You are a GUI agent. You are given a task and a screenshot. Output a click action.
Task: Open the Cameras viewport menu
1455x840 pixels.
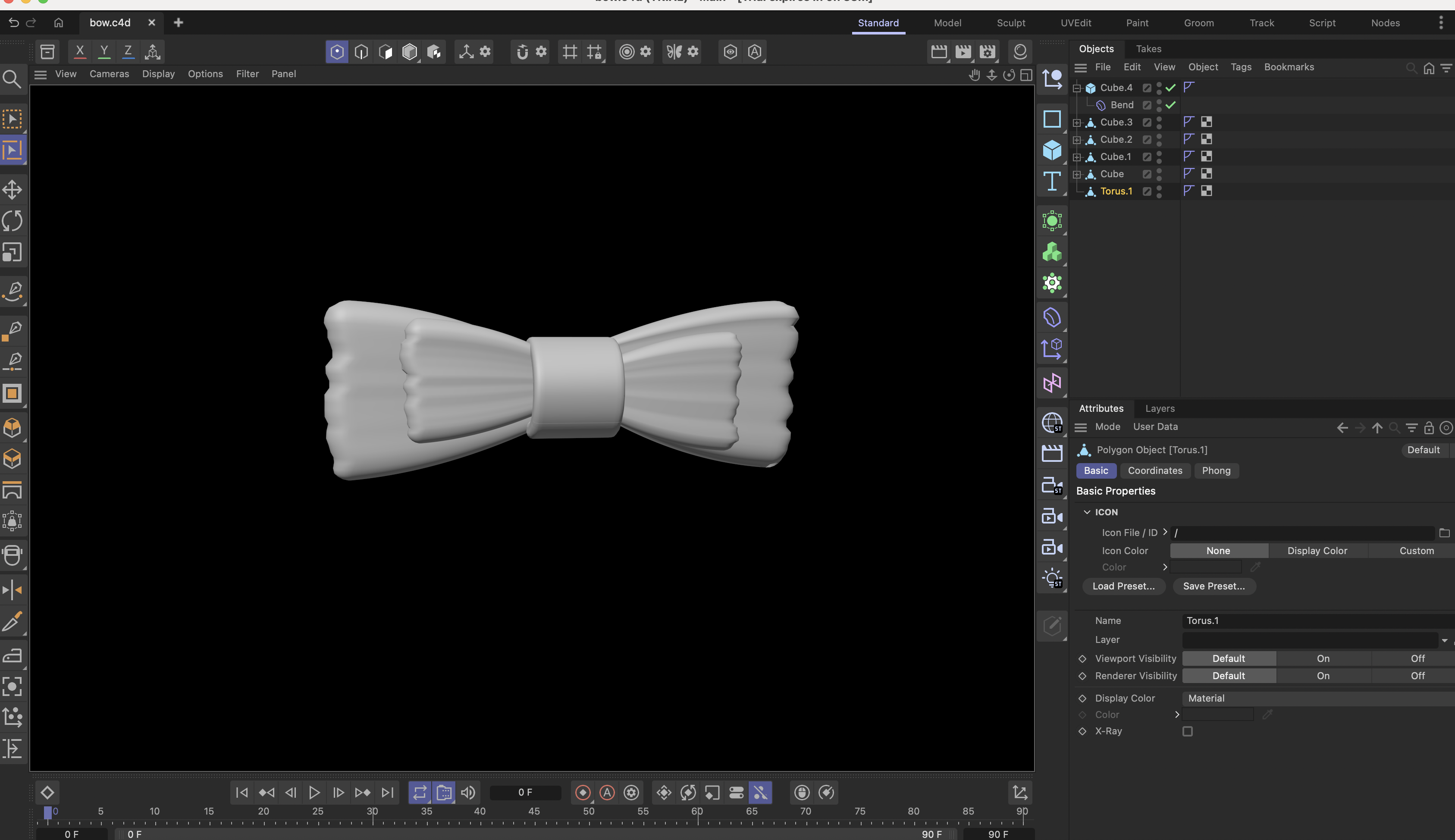coord(109,74)
